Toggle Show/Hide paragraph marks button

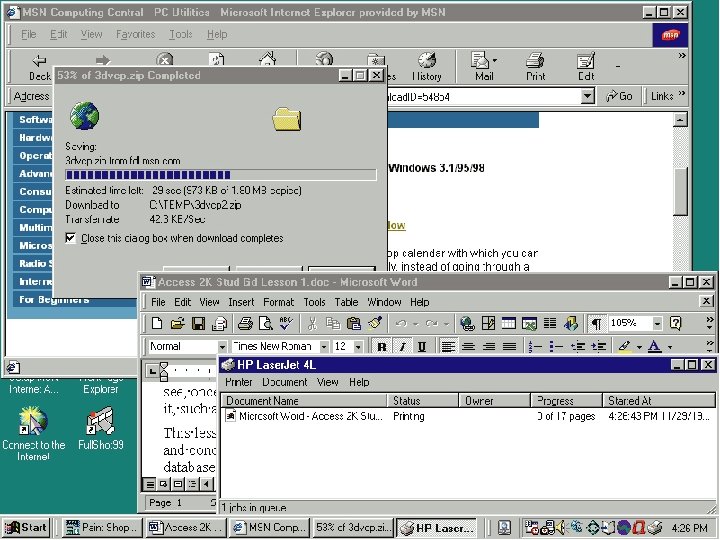pyautogui.click(x=596, y=324)
